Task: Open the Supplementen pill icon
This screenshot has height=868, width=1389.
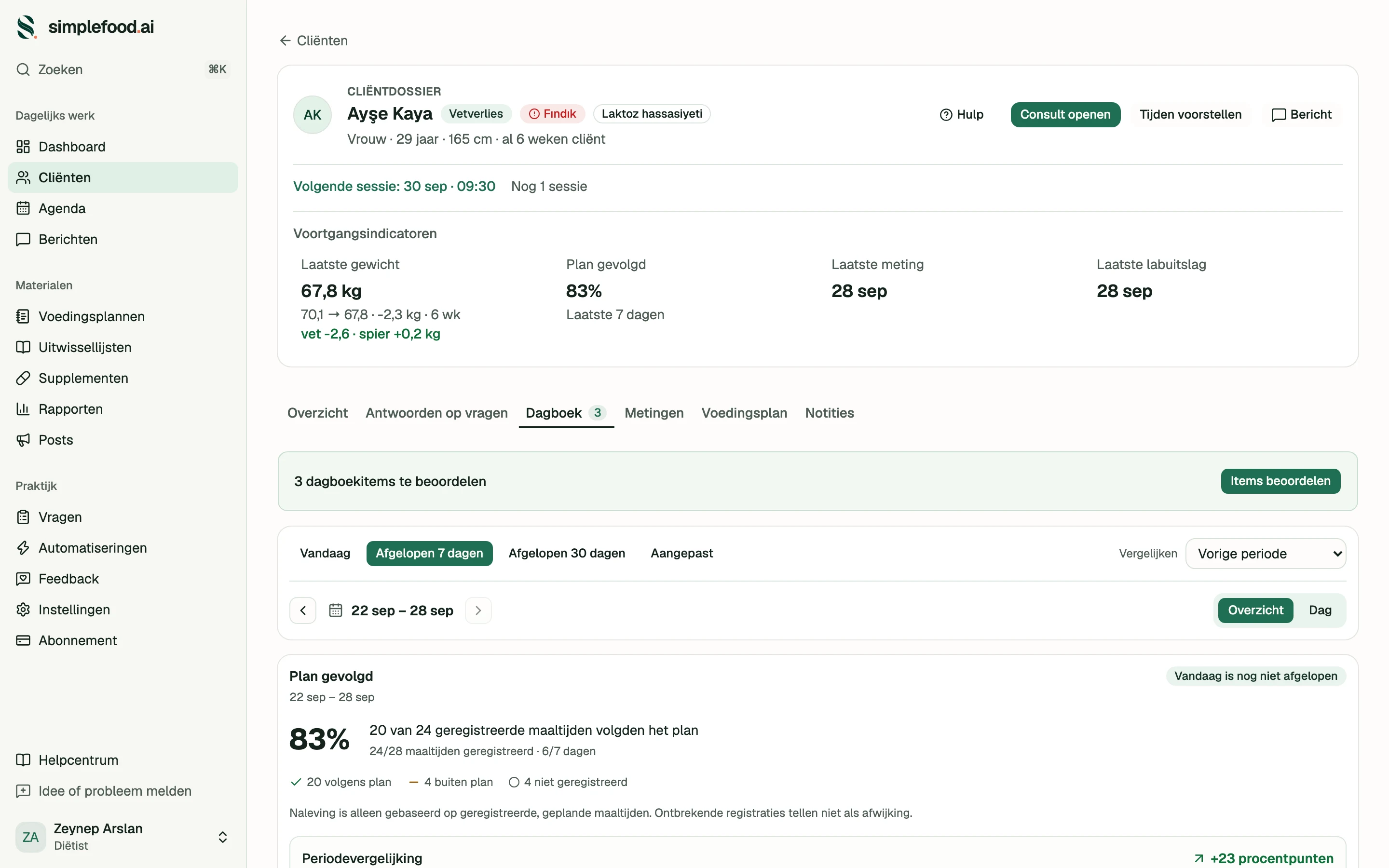Action: pos(23,379)
